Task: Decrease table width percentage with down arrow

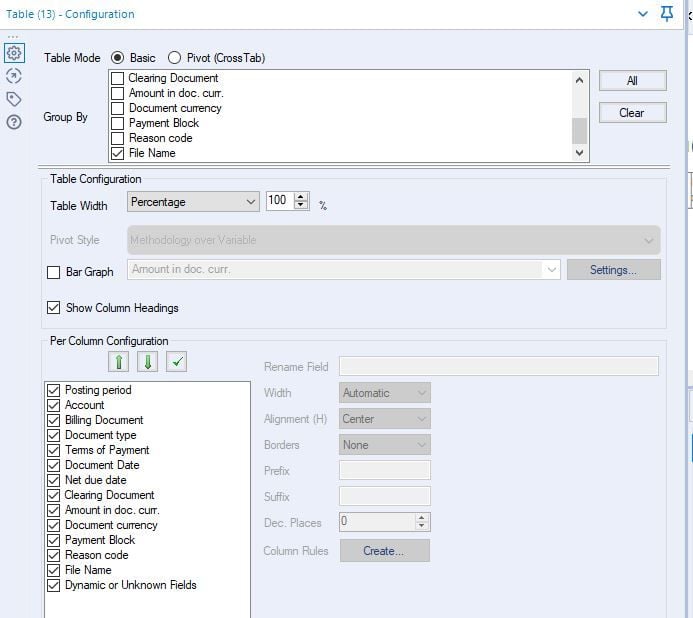Action: click(x=301, y=205)
